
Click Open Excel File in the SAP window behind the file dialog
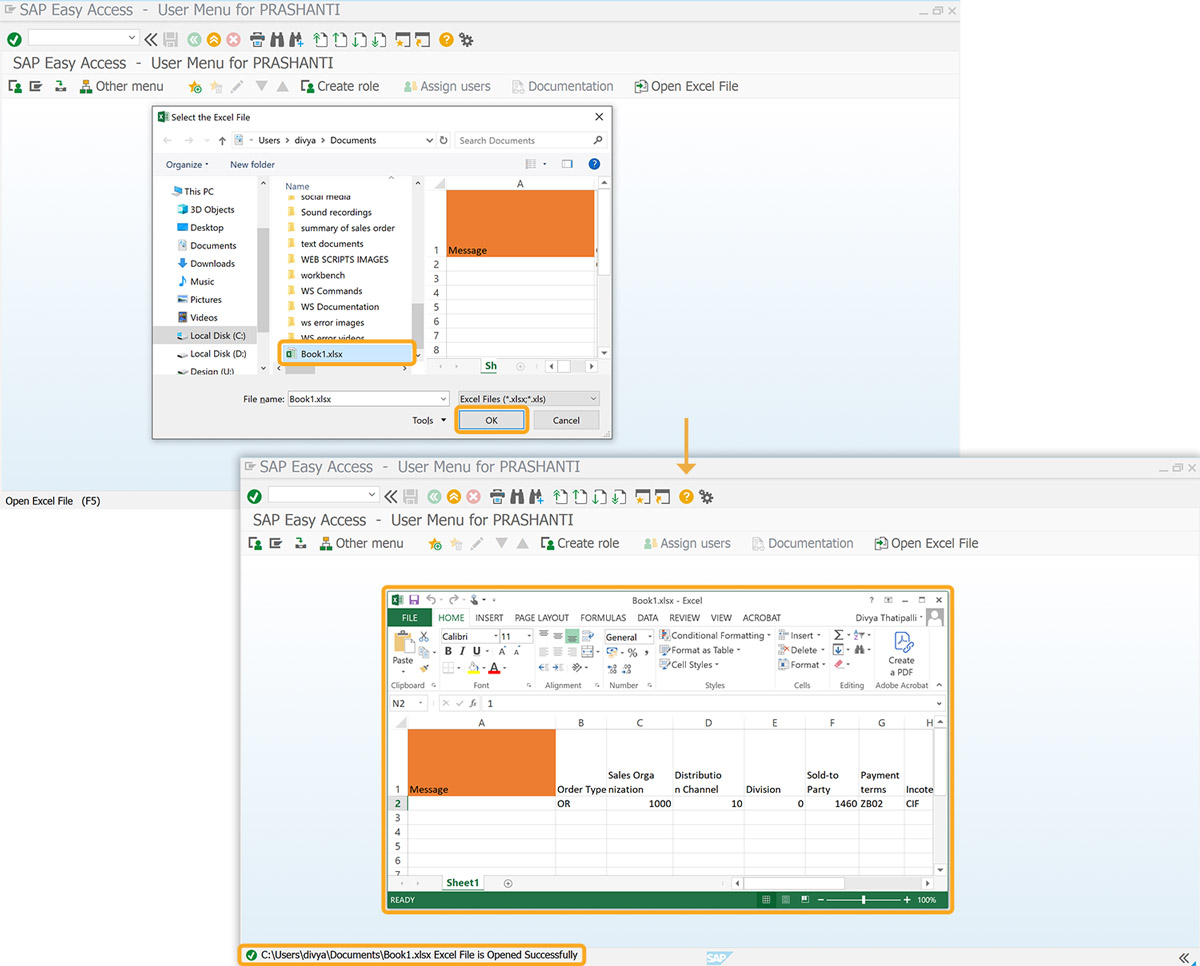686,87
